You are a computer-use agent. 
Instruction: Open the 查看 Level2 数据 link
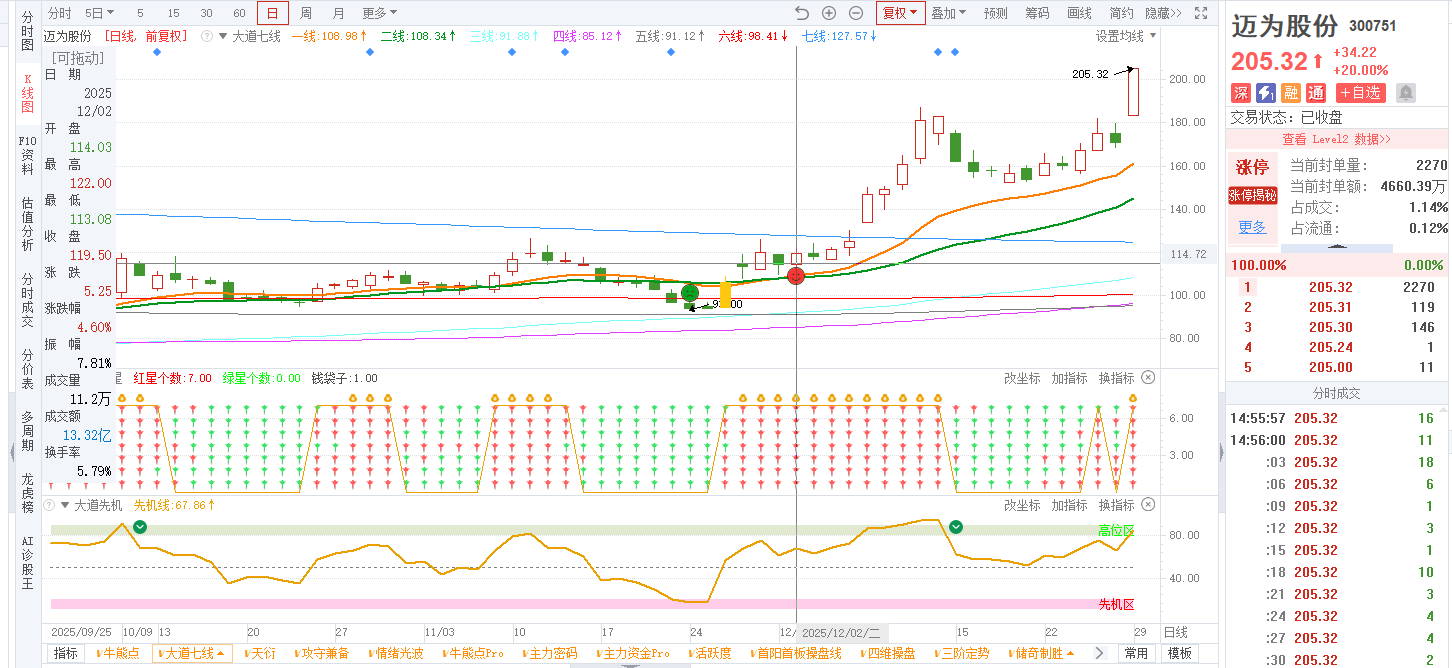[x=1336, y=139]
